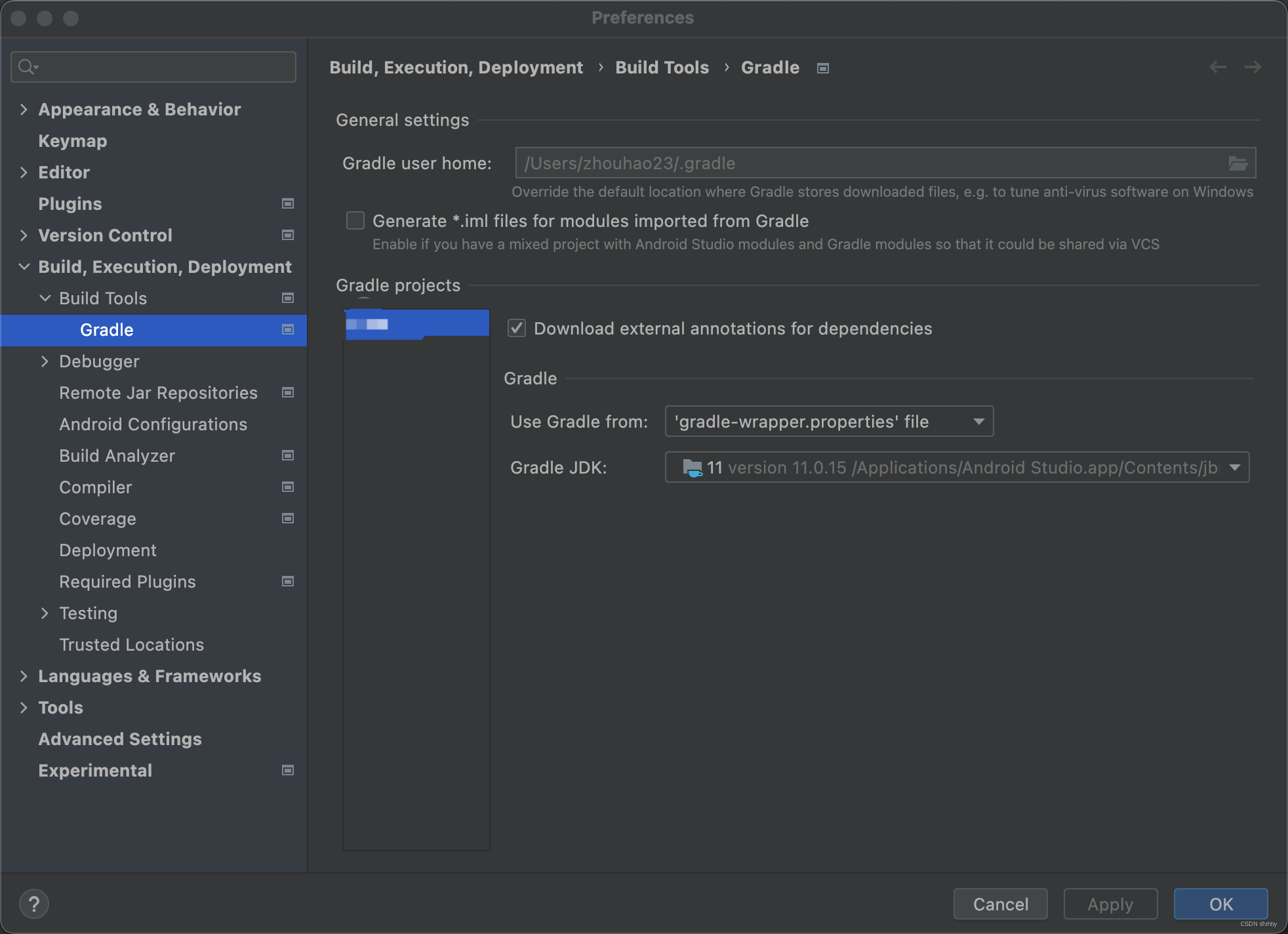Image resolution: width=1288 pixels, height=934 pixels.
Task: Open the Use Gradle from dropdown
Action: 829,422
